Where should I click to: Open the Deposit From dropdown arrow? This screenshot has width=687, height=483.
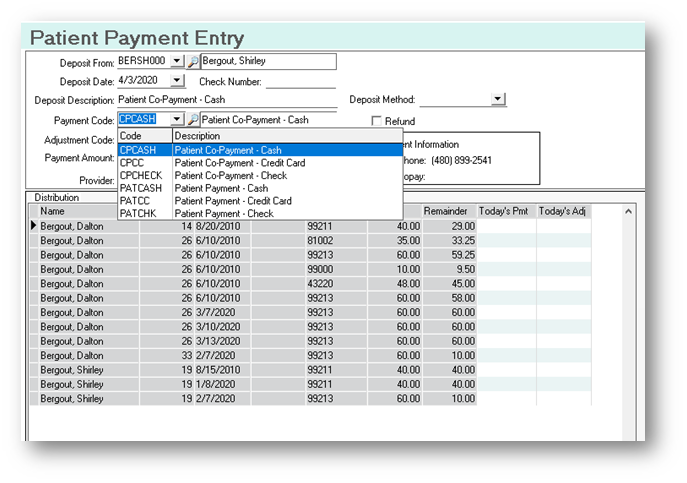[177, 62]
